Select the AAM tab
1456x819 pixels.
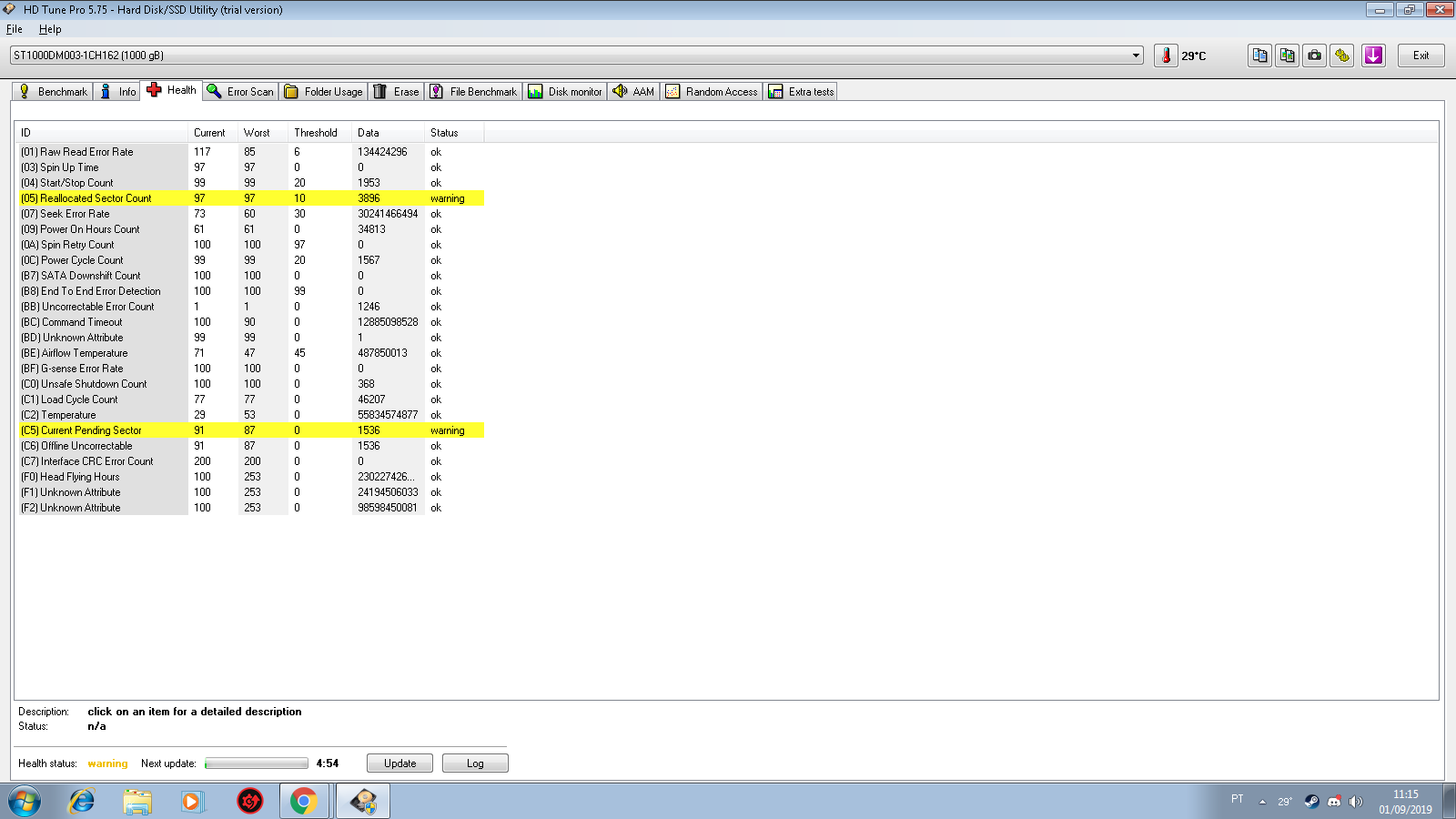pos(633,91)
